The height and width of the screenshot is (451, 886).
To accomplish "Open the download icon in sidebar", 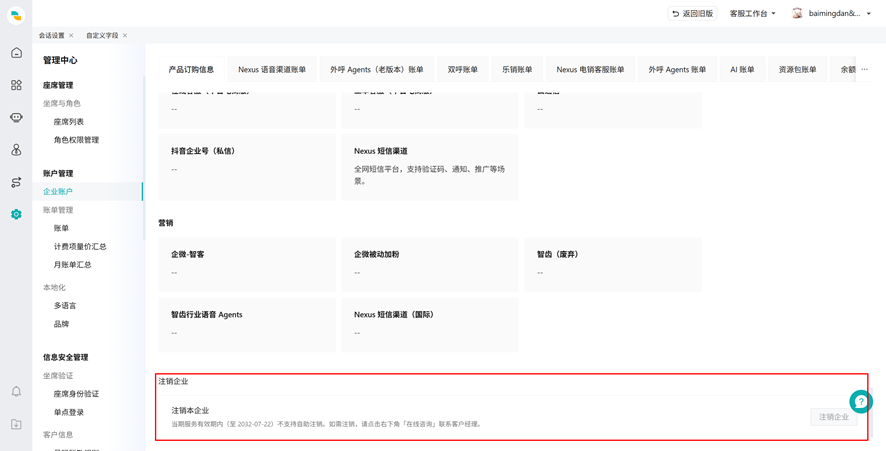I will 16,424.
